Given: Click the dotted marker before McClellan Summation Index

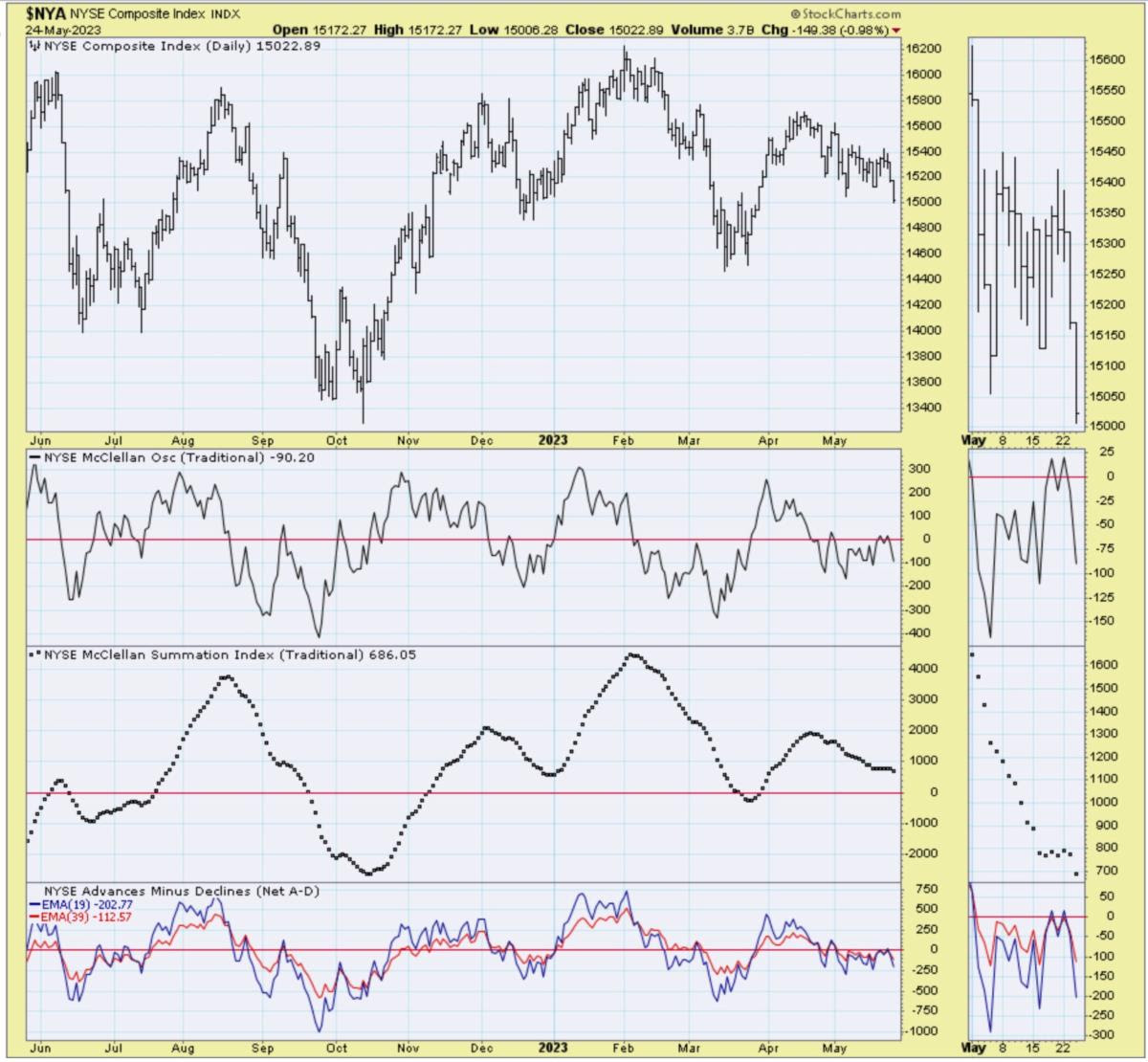Looking at the screenshot, I should pyautogui.click(x=36, y=654).
